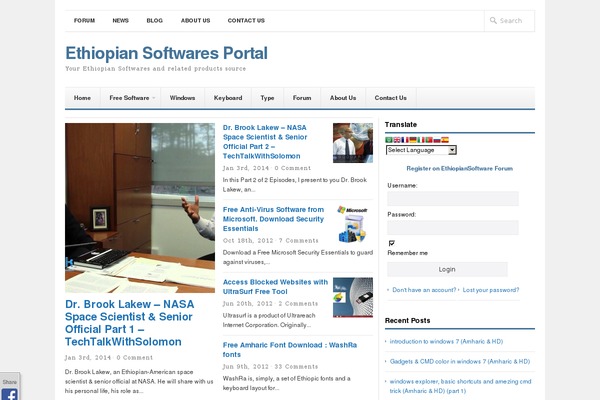600x400 pixels.
Task: Click the Arabic flag translate icon
Action: (389, 140)
